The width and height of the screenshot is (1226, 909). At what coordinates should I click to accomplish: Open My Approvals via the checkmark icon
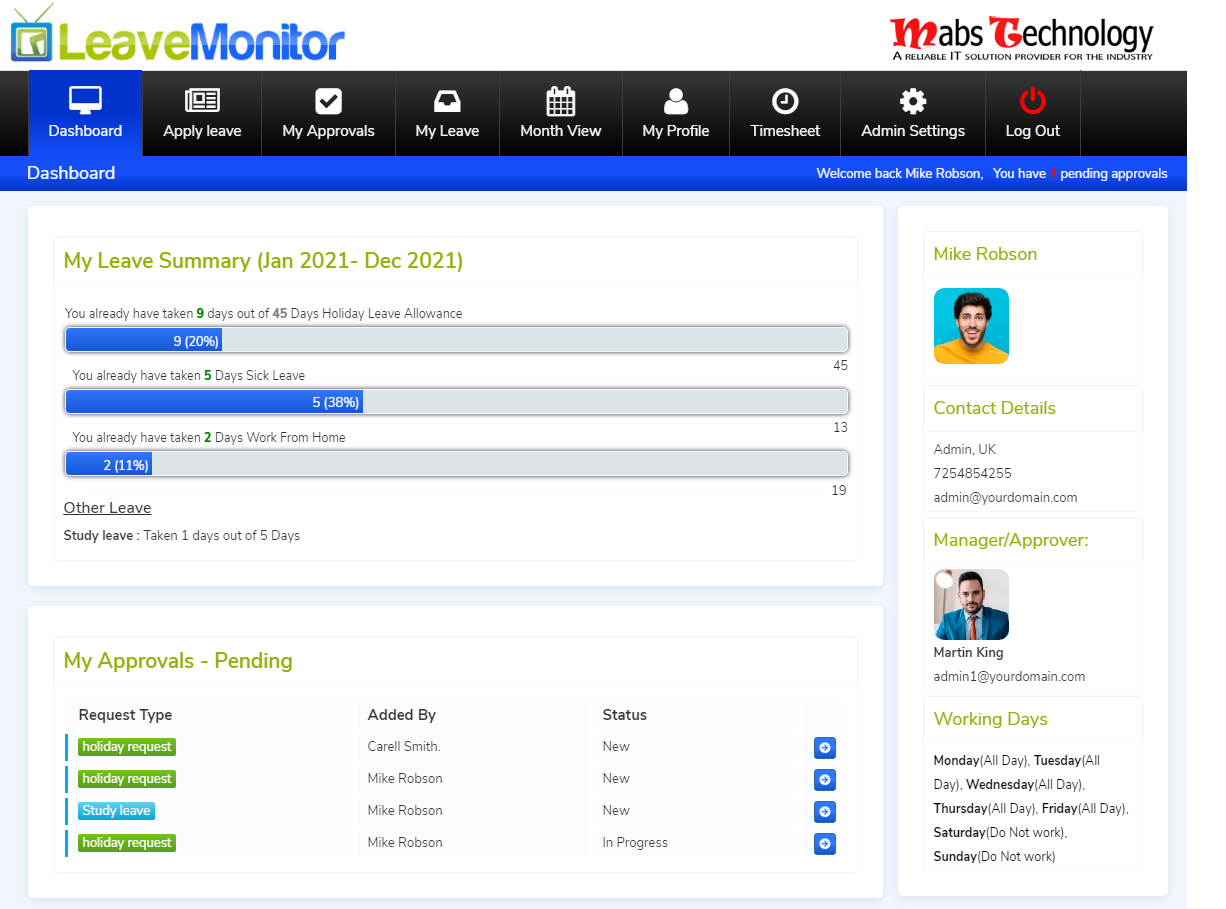coord(328,99)
